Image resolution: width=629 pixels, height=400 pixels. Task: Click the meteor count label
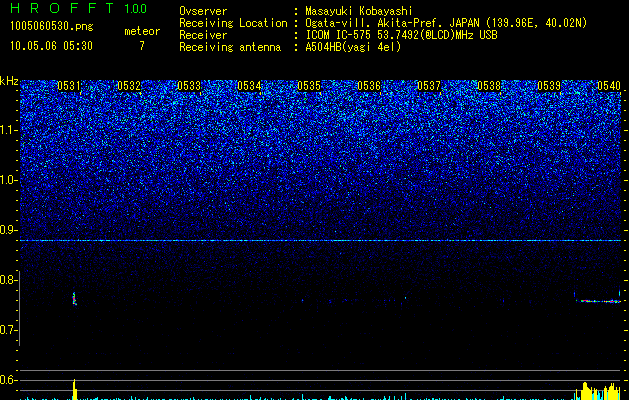(142, 31)
